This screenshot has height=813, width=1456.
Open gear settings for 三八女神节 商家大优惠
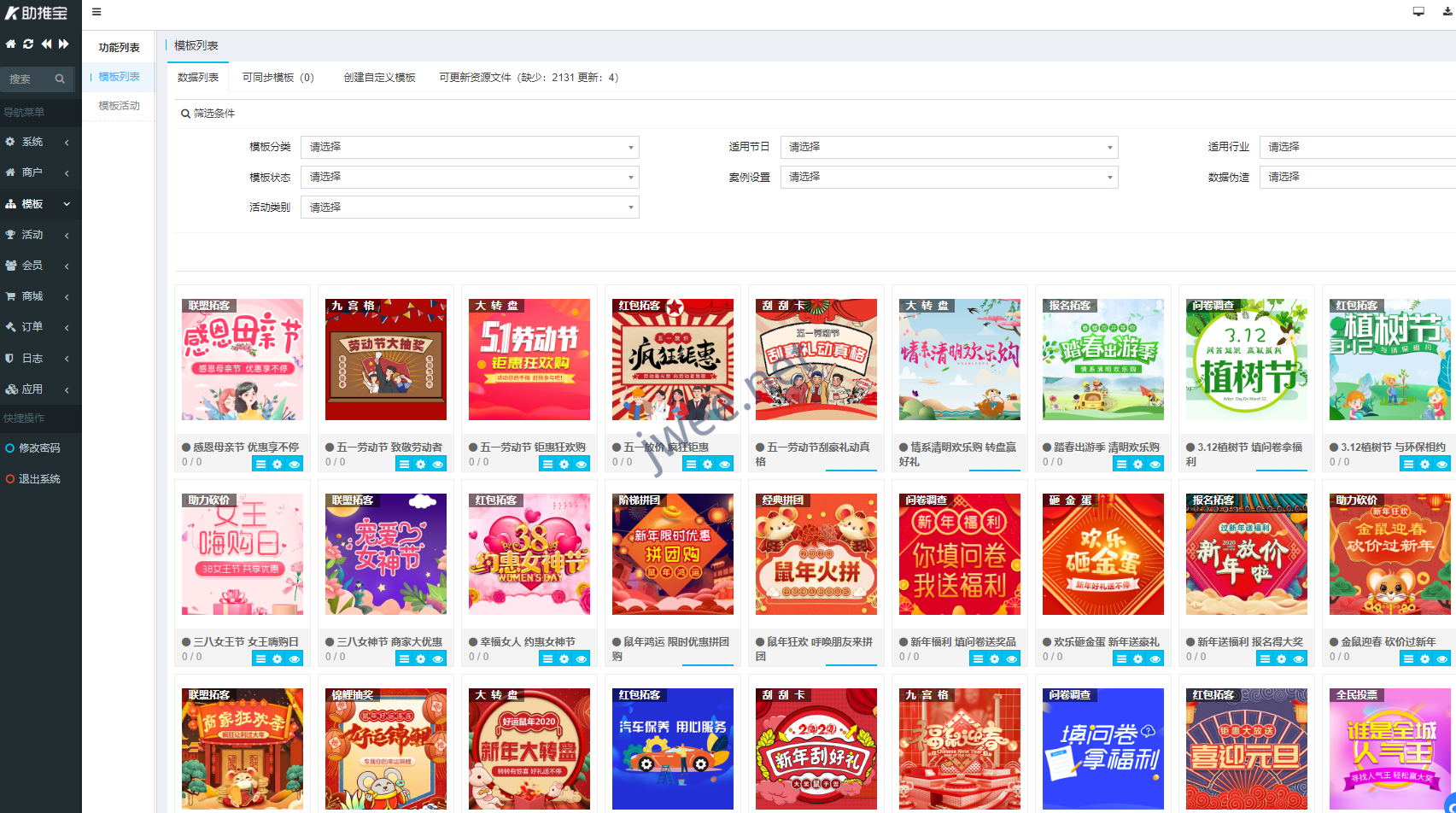[x=421, y=659]
